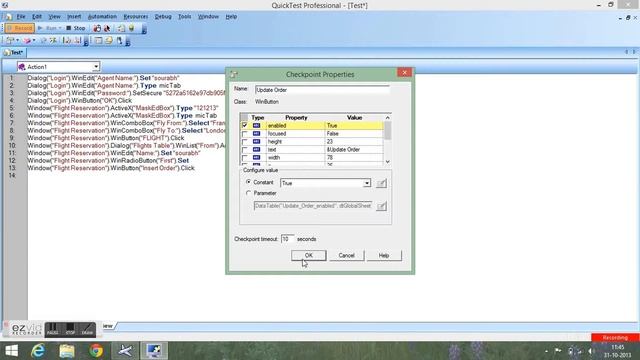Click the ladybug debug icon beside Stop
The image size is (640, 360).
(x=97, y=29)
